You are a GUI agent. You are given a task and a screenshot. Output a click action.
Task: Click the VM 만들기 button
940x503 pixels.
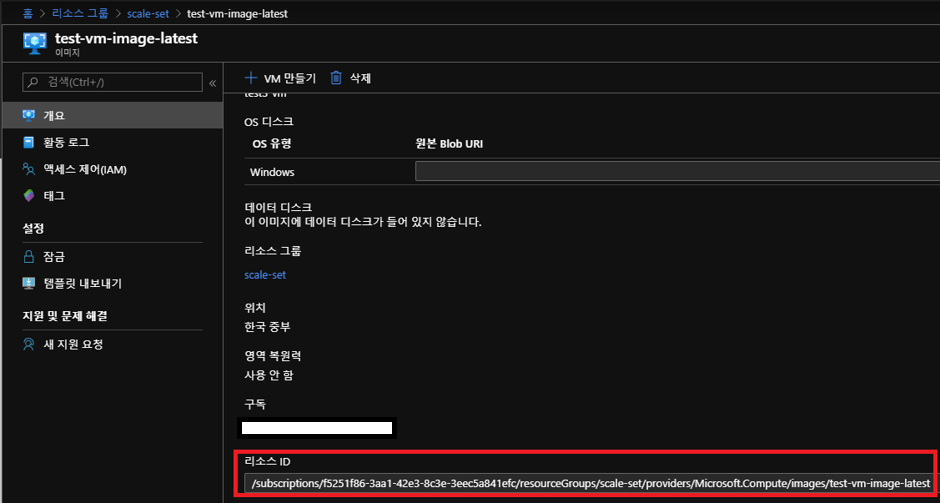click(x=281, y=78)
